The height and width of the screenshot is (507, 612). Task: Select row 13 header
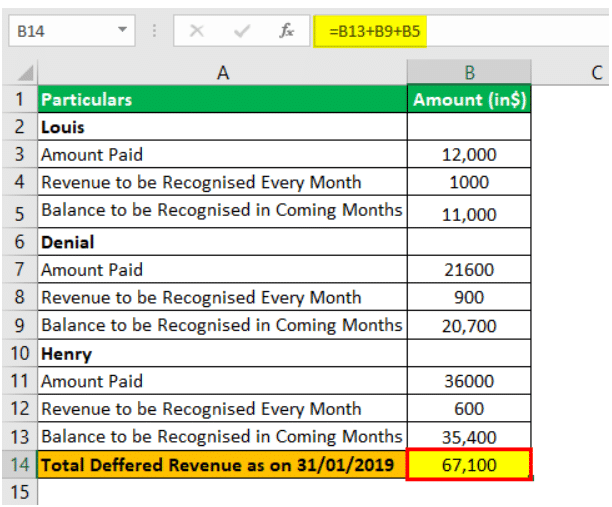20,436
